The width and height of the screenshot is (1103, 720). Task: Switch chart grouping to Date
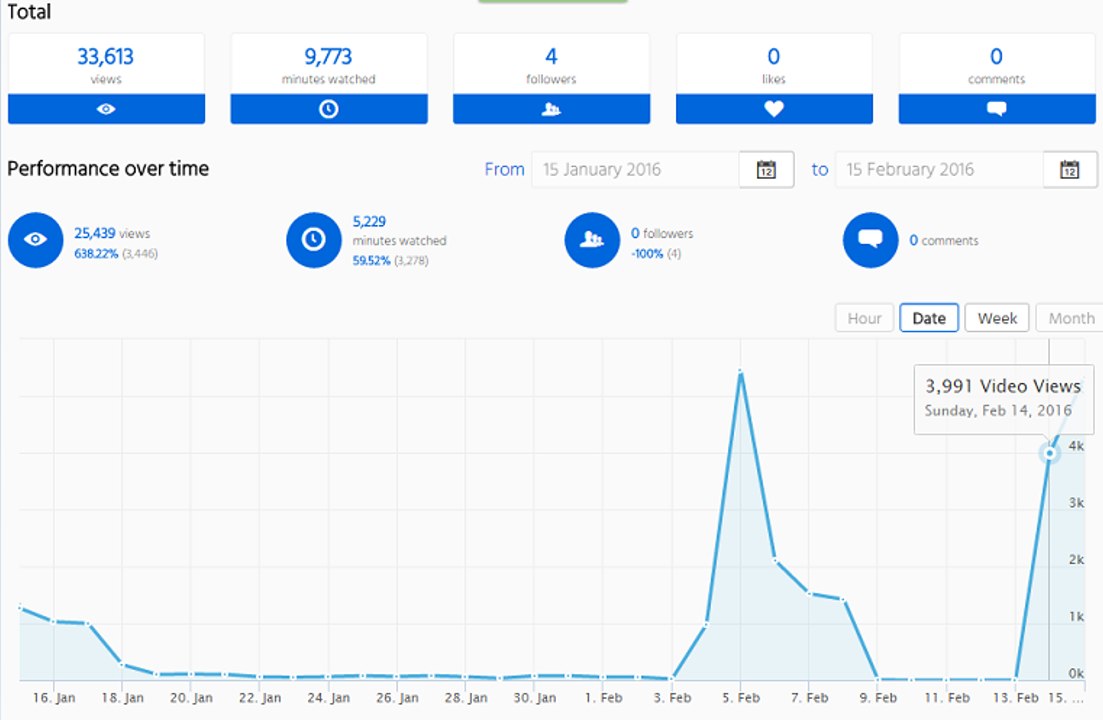tap(929, 318)
